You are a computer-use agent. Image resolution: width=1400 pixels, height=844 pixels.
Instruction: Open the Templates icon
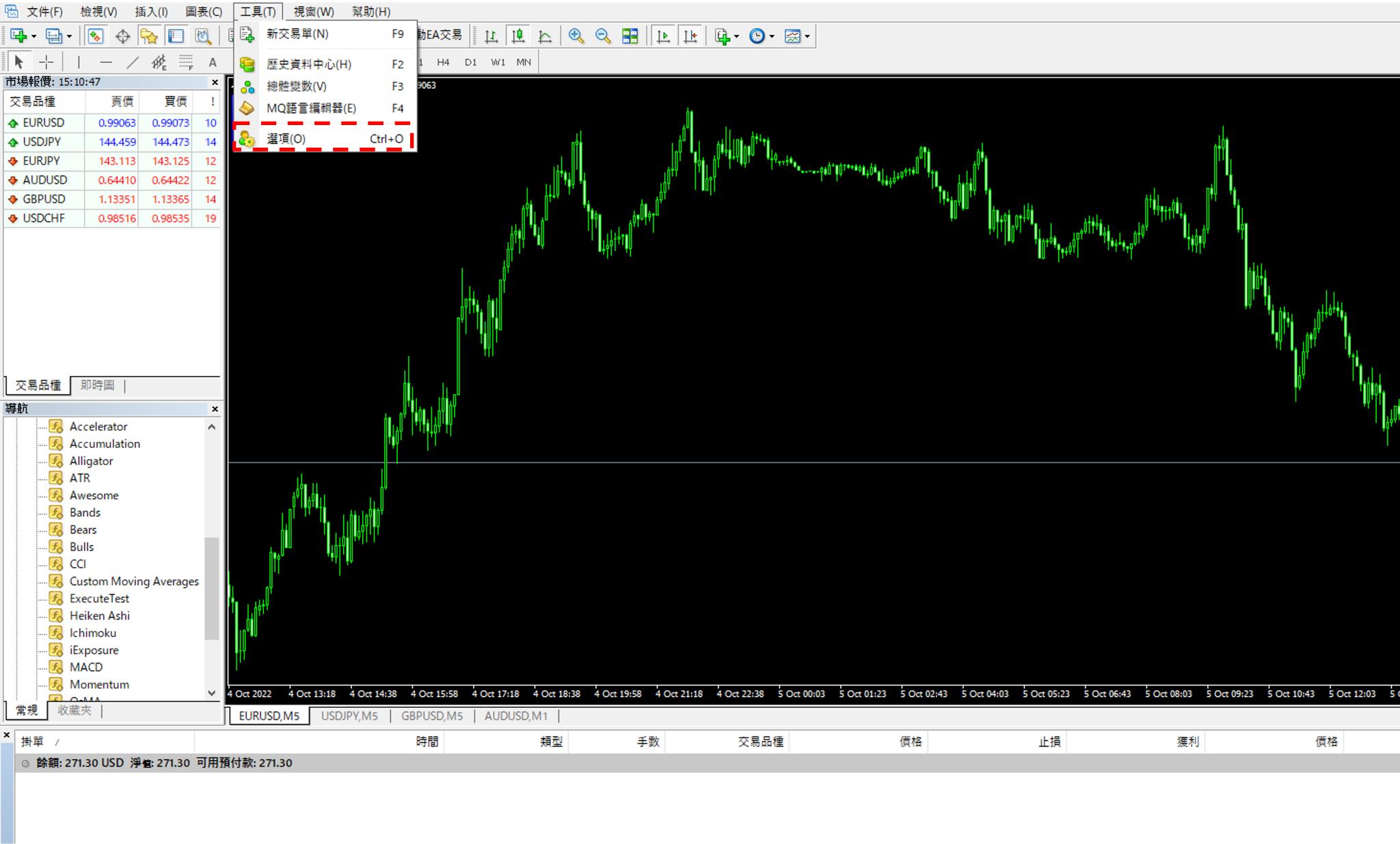(792, 36)
